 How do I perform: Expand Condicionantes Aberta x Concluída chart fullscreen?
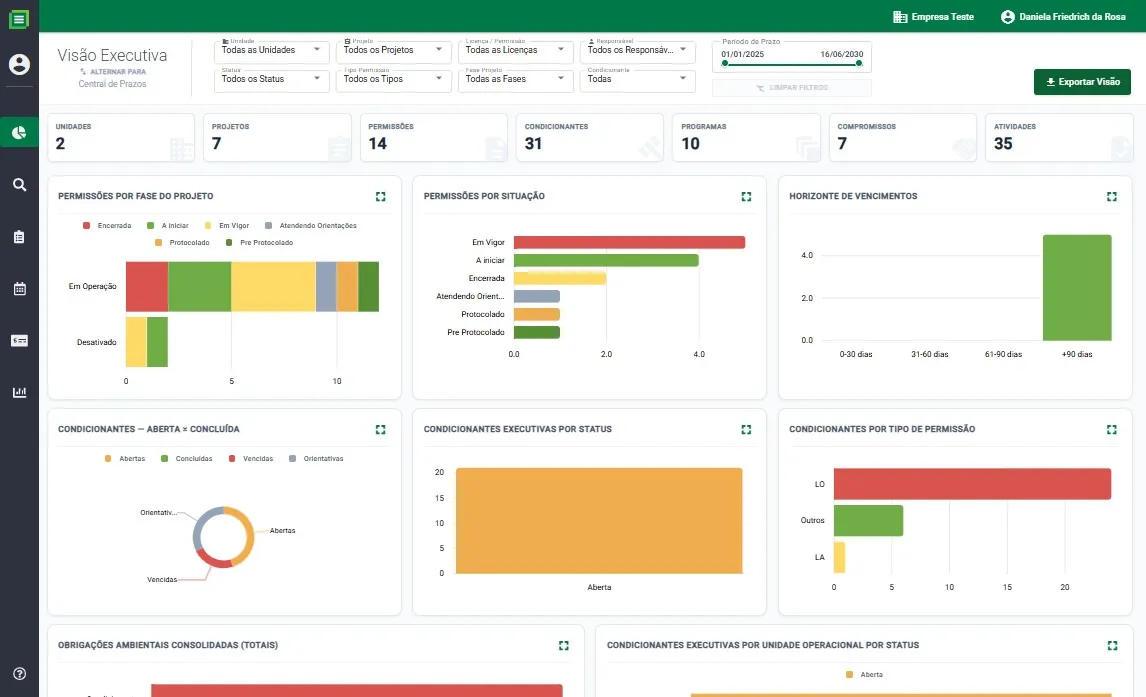381,430
